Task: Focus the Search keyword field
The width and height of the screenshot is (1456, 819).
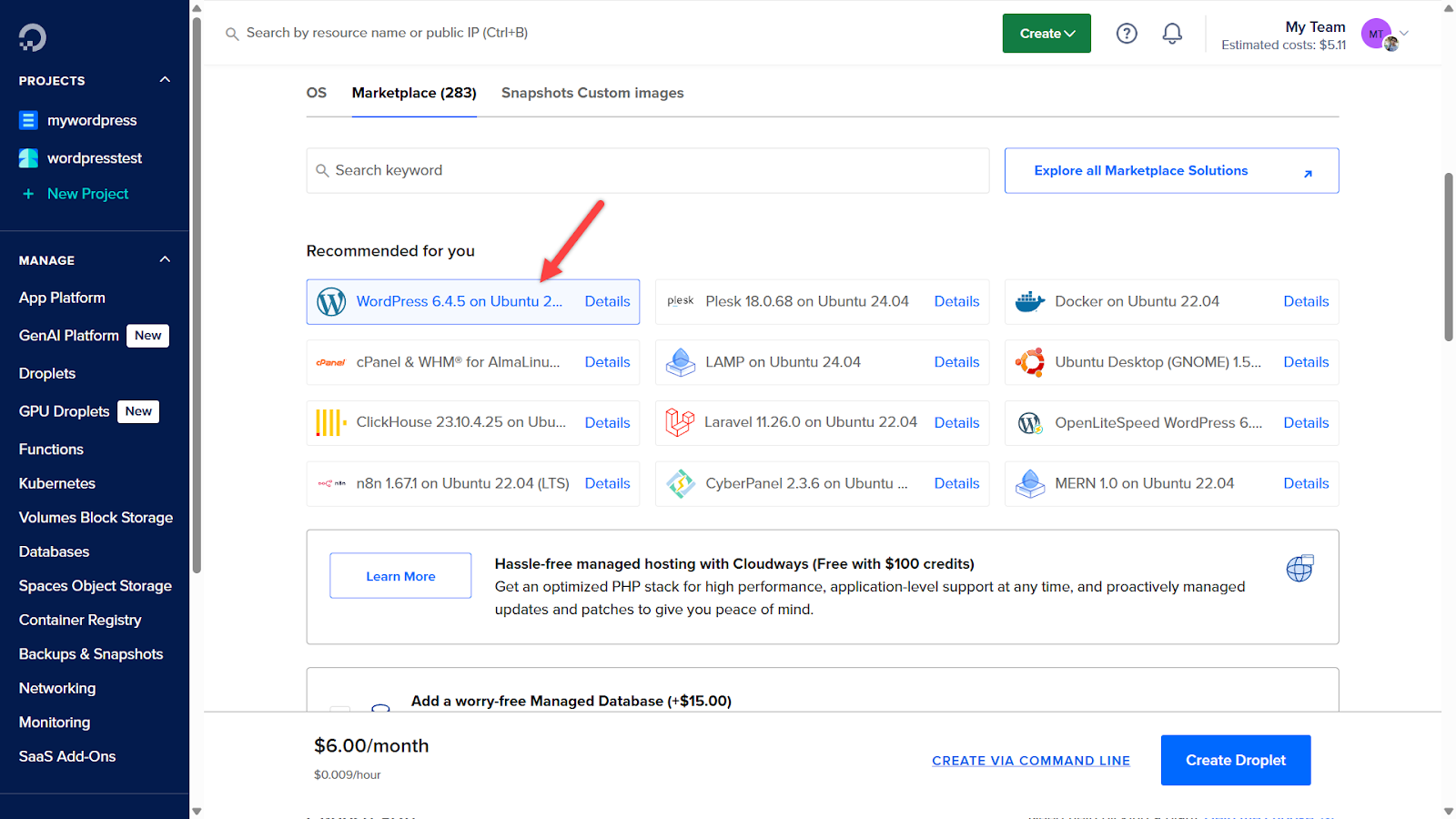Action: click(x=648, y=171)
